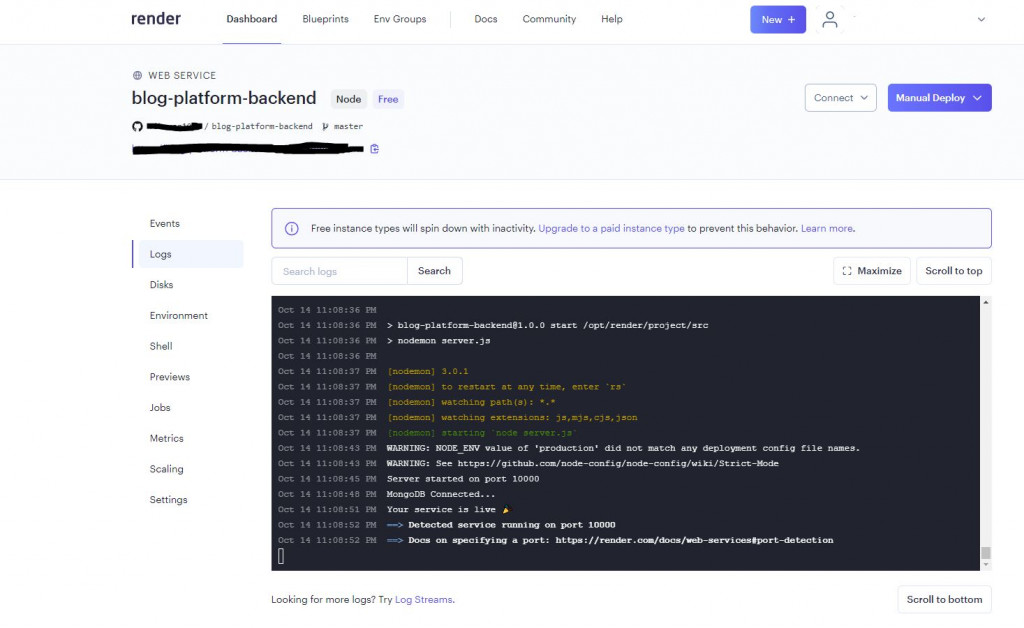This screenshot has height=628, width=1024.
Task: Open Environment in the sidebar
Action: (178, 315)
